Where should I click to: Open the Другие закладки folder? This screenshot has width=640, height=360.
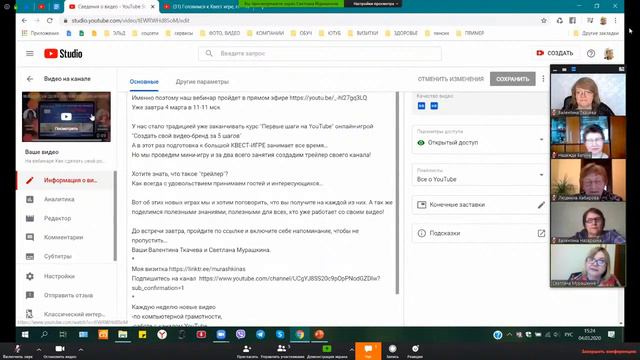(x=596, y=33)
